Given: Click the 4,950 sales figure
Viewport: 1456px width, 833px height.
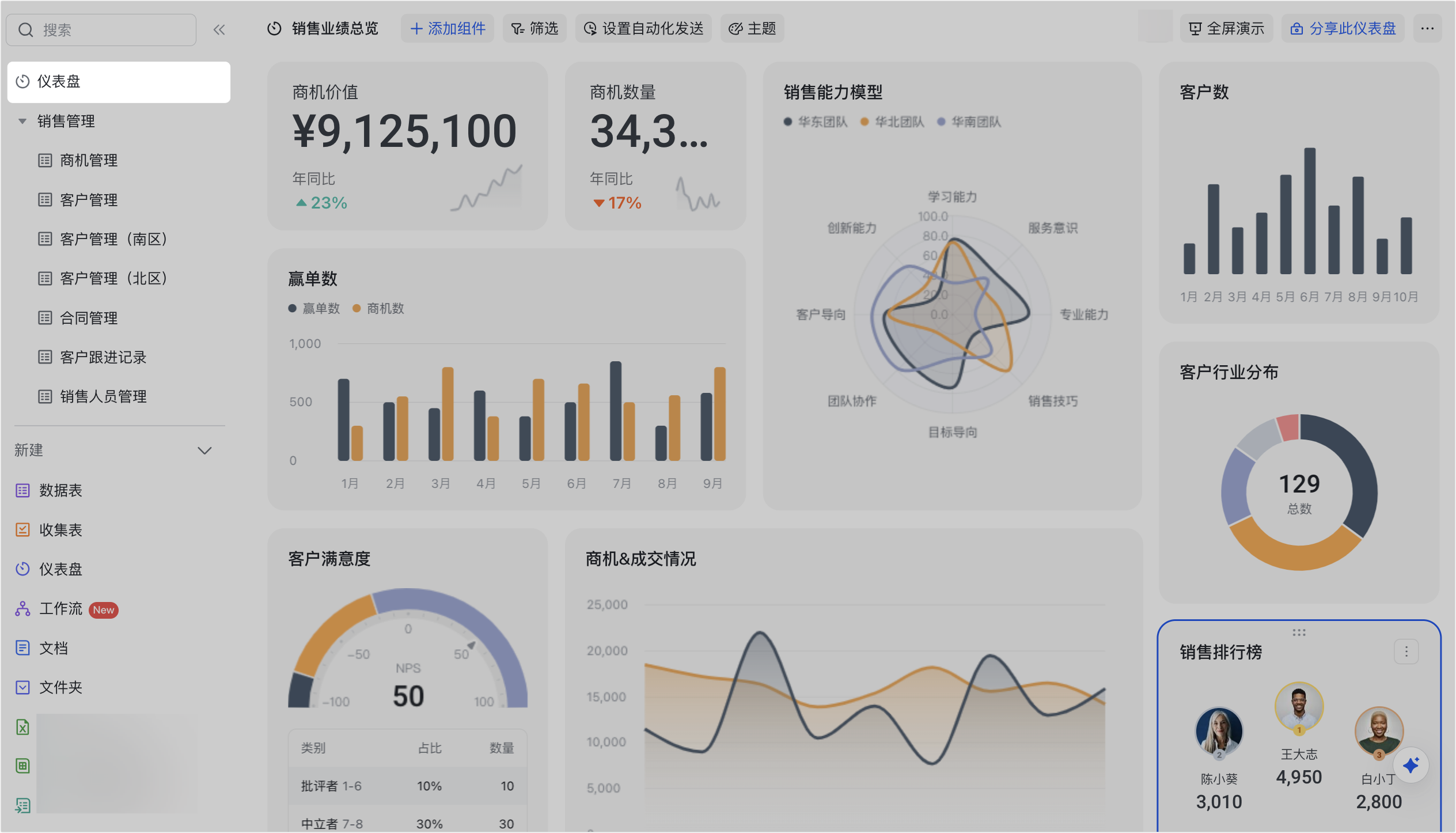Looking at the screenshot, I should [x=1299, y=778].
